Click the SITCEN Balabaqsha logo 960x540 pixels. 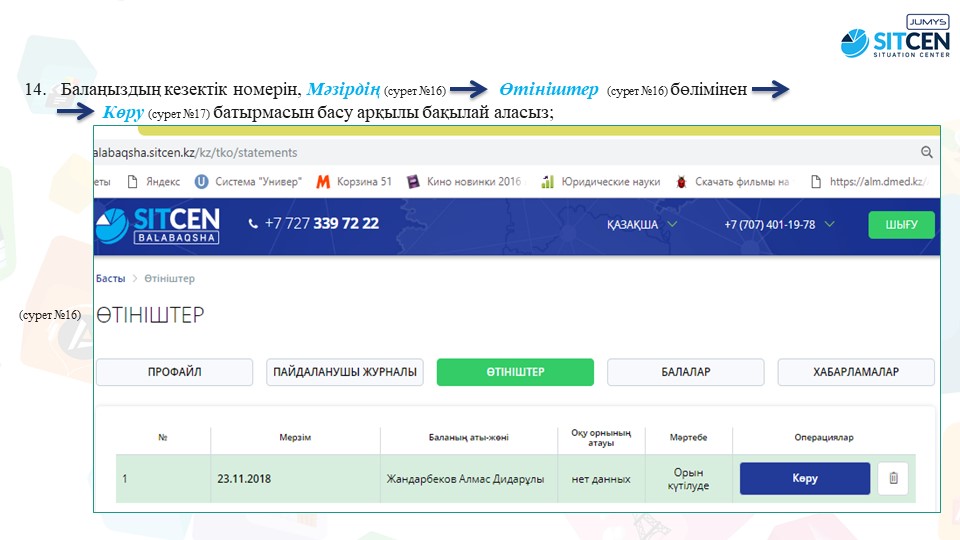158,225
